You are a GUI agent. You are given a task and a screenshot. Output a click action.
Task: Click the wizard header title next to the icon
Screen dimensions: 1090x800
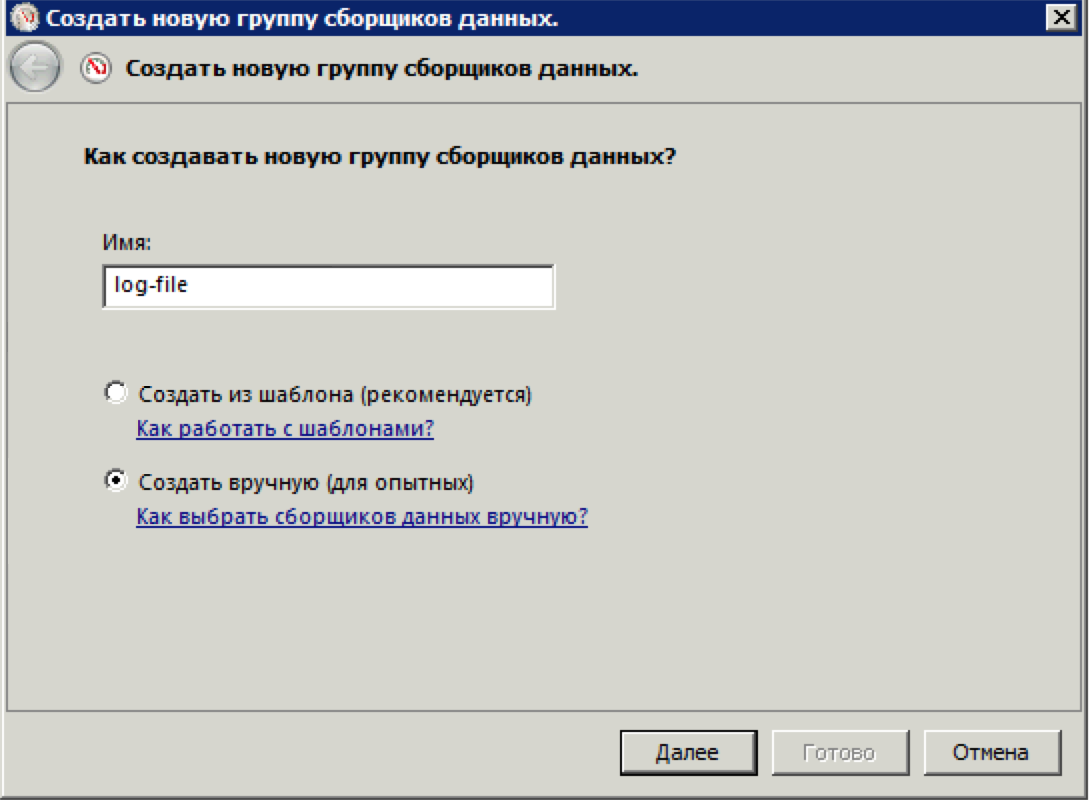[381, 69]
